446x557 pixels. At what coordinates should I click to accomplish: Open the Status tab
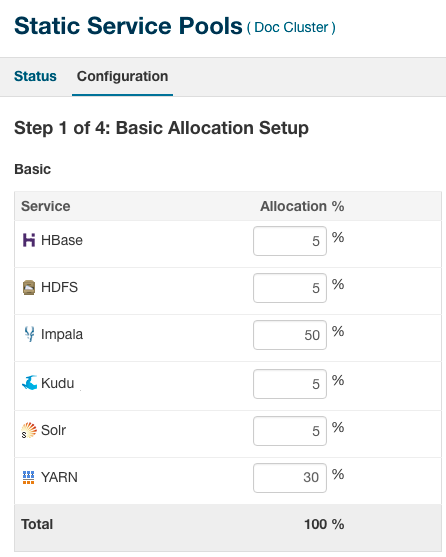tap(35, 76)
